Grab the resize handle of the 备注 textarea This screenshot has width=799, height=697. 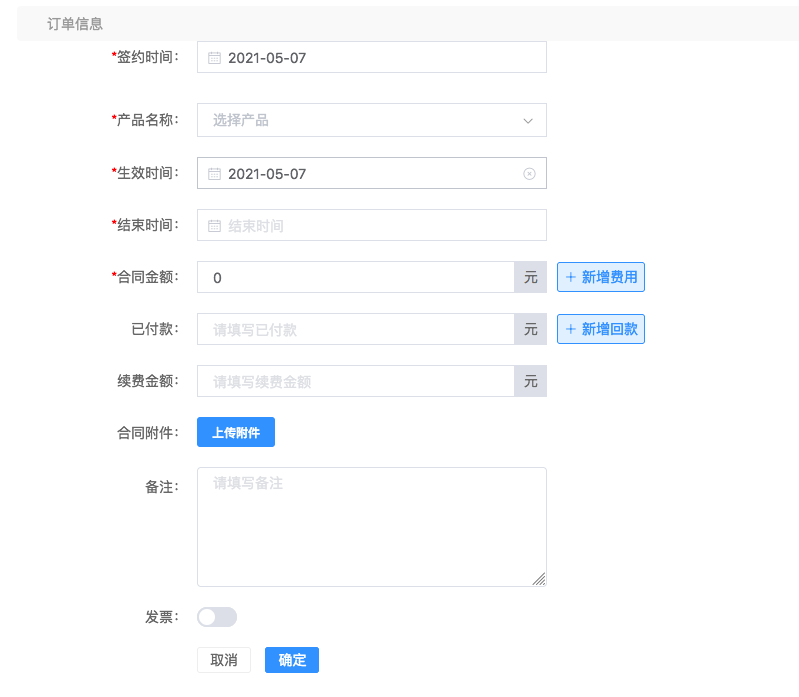[539, 579]
